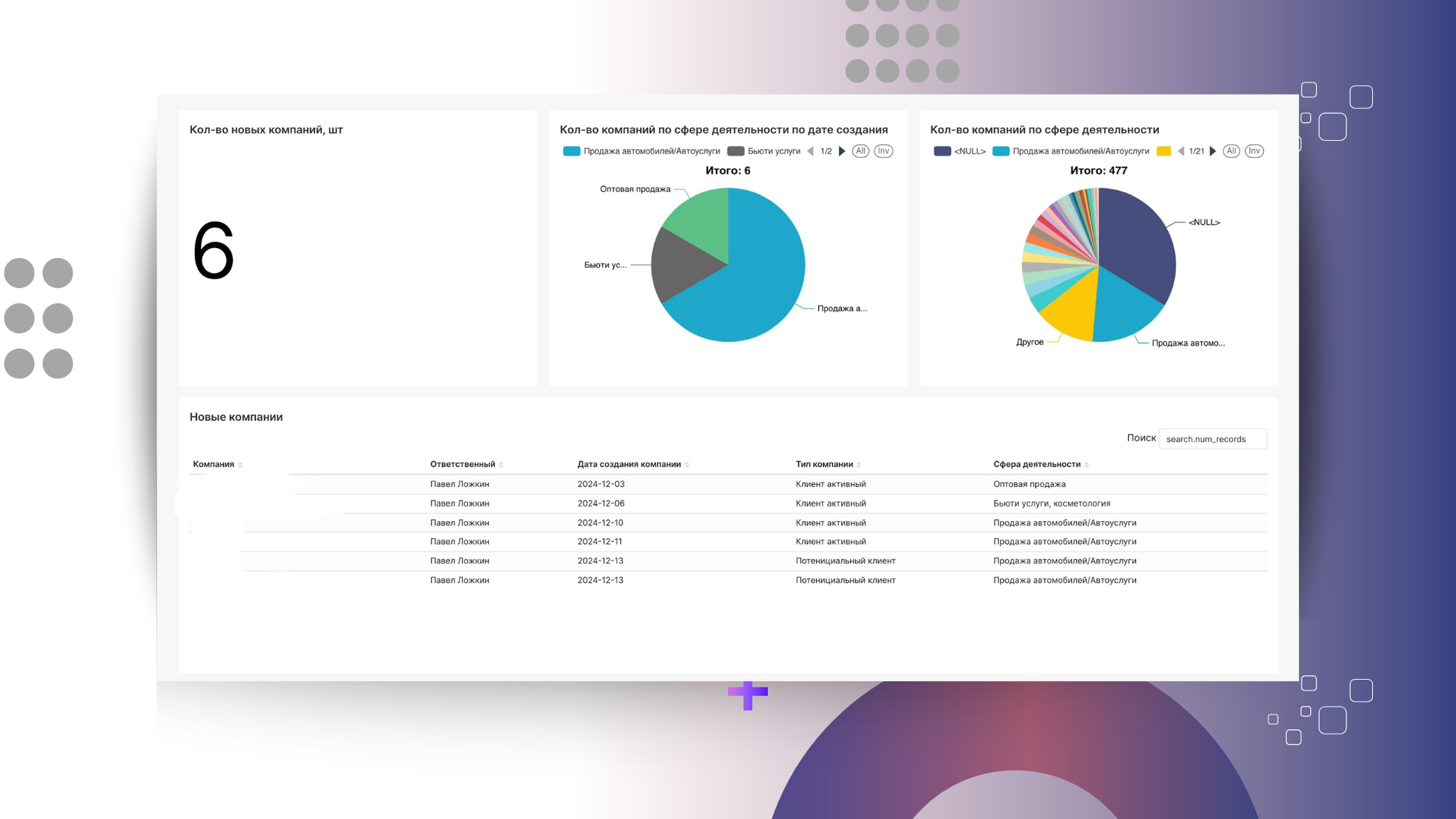1456x819 pixels.
Task: Click previous legend arrow beside 1/21
Action: pos(1181,151)
